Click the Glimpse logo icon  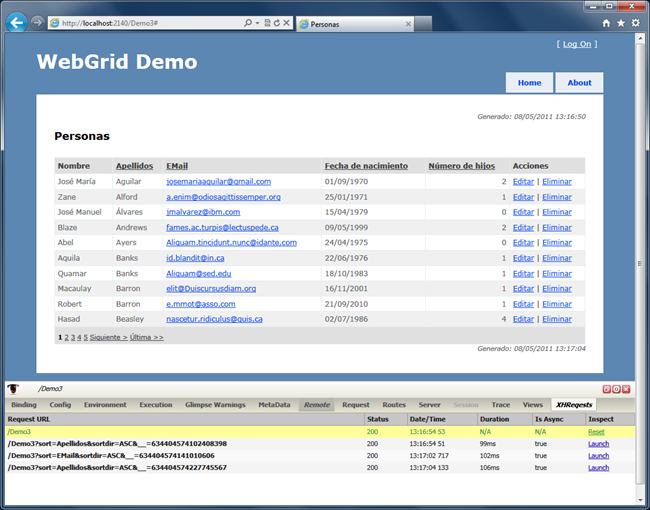14,388
